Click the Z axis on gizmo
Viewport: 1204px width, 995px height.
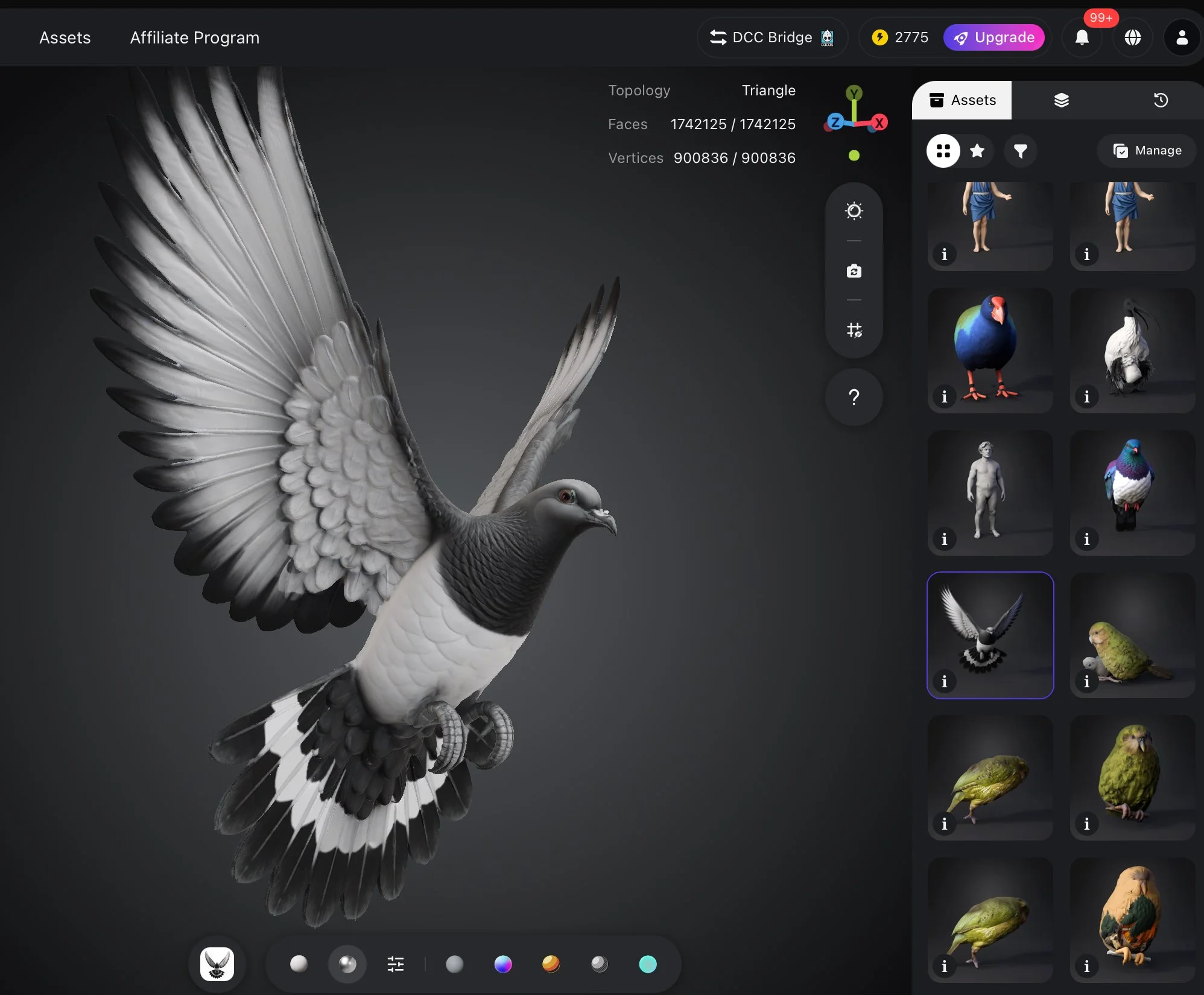pos(835,122)
